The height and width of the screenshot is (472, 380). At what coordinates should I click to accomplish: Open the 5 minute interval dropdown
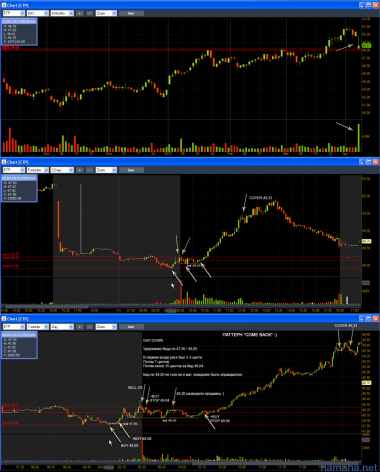coord(38,170)
